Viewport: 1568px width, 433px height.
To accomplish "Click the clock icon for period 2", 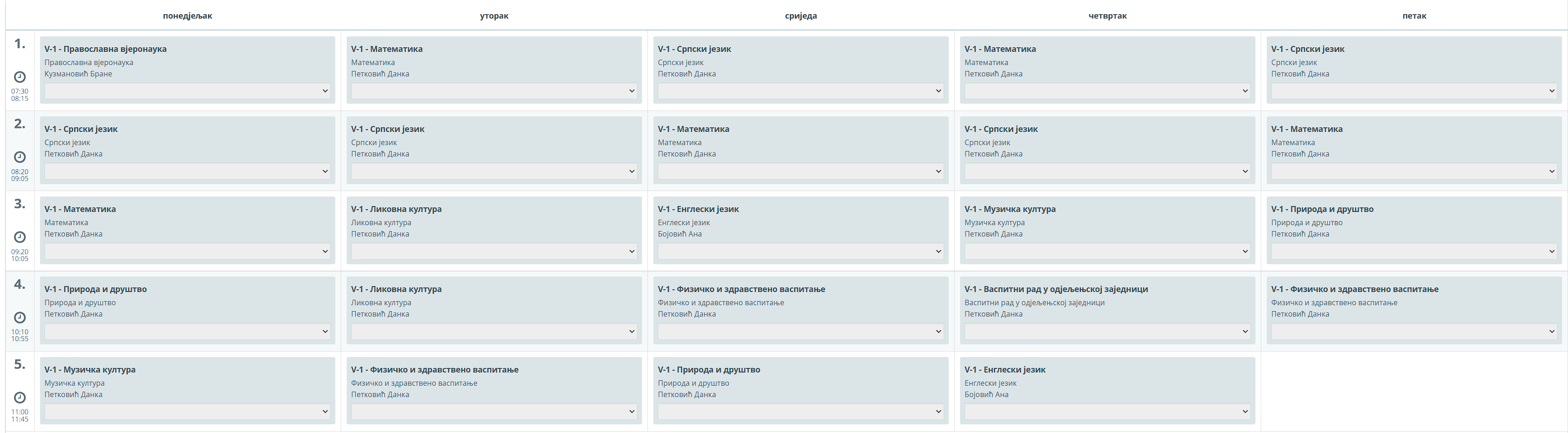I will pos(20,157).
